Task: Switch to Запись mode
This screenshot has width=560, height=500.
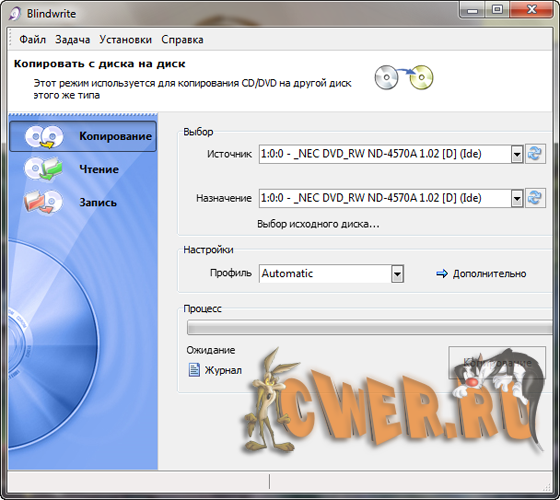Action: pos(98,202)
